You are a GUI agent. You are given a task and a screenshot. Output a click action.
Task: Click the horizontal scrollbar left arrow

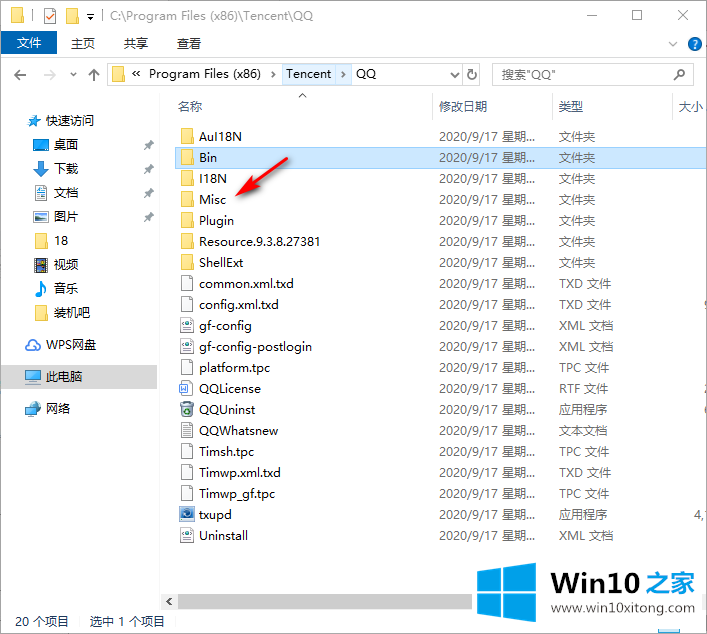tap(169, 601)
